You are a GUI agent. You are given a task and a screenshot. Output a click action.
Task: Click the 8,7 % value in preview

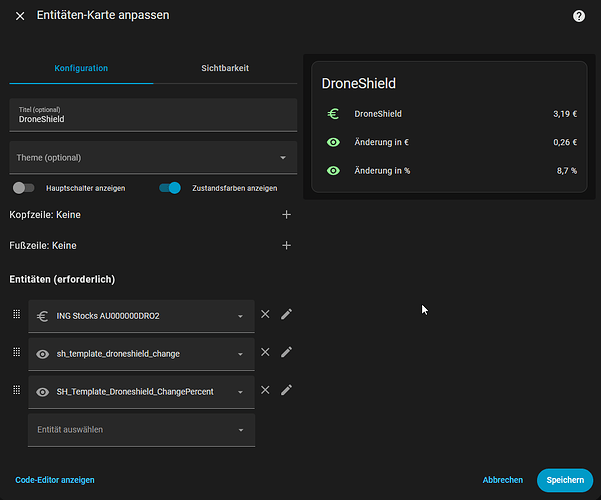click(x=567, y=171)
